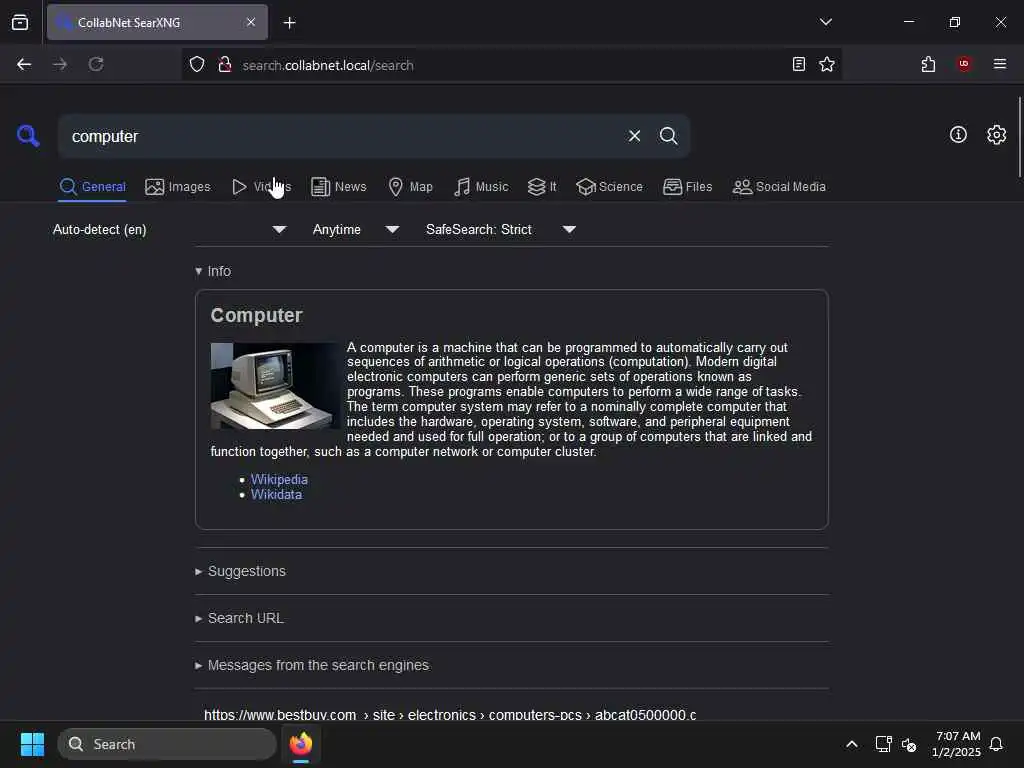Image resolution: width=1024 pixels, height=768 pixels.
Task: Click the browser forward arrow
Action: click(60, 64)
